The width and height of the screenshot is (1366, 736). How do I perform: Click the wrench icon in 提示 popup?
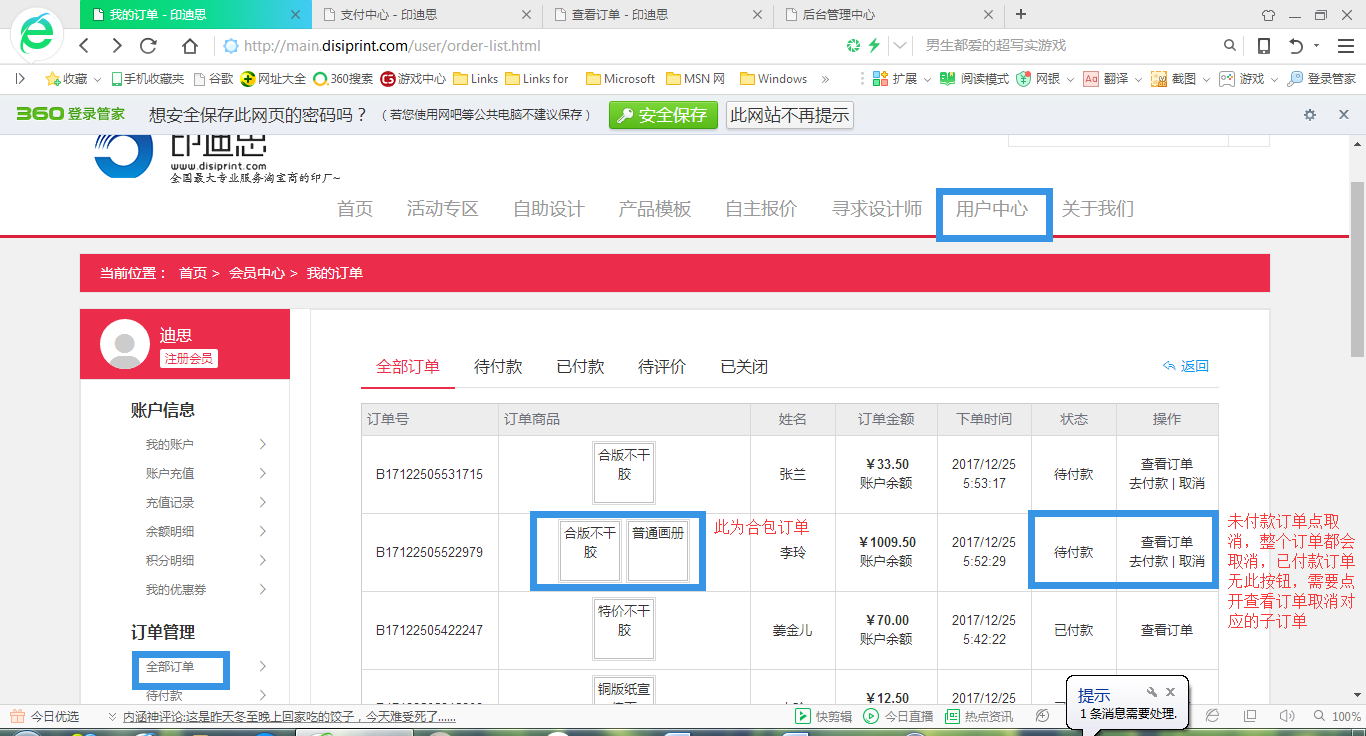[x=1151, y=692]
